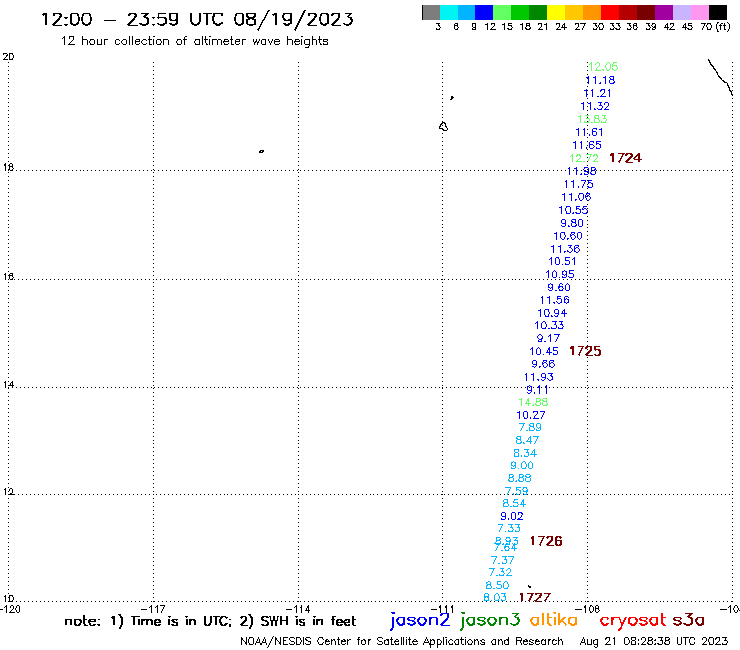
Task: Select the altika satellite legend label
Action: click(553, 620)
